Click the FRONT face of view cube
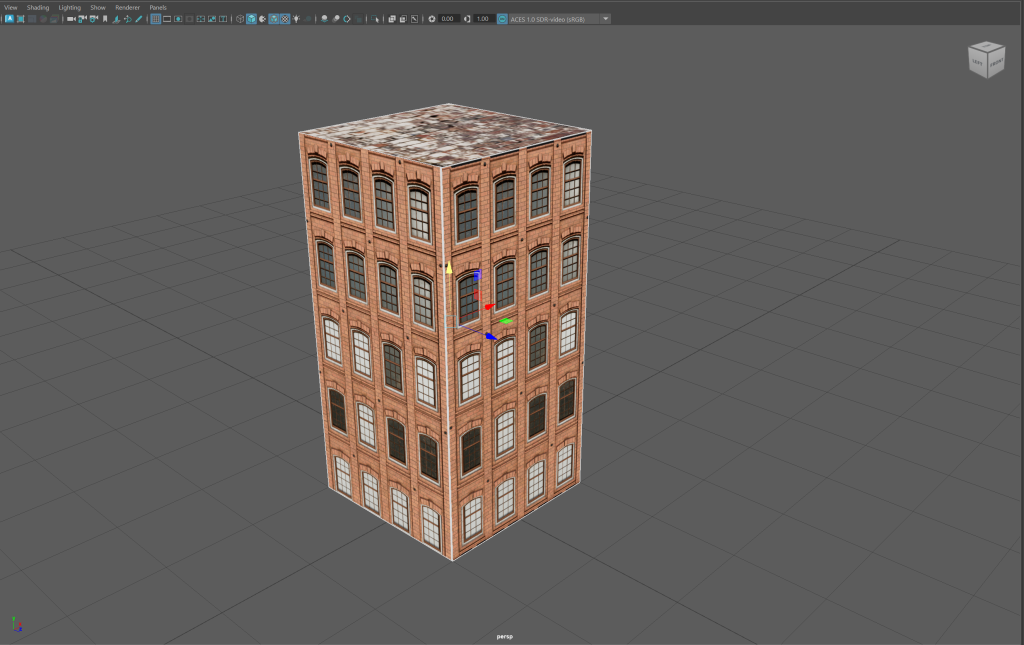This screenshot has height=645, width=1024. click(x=996, y=63)
